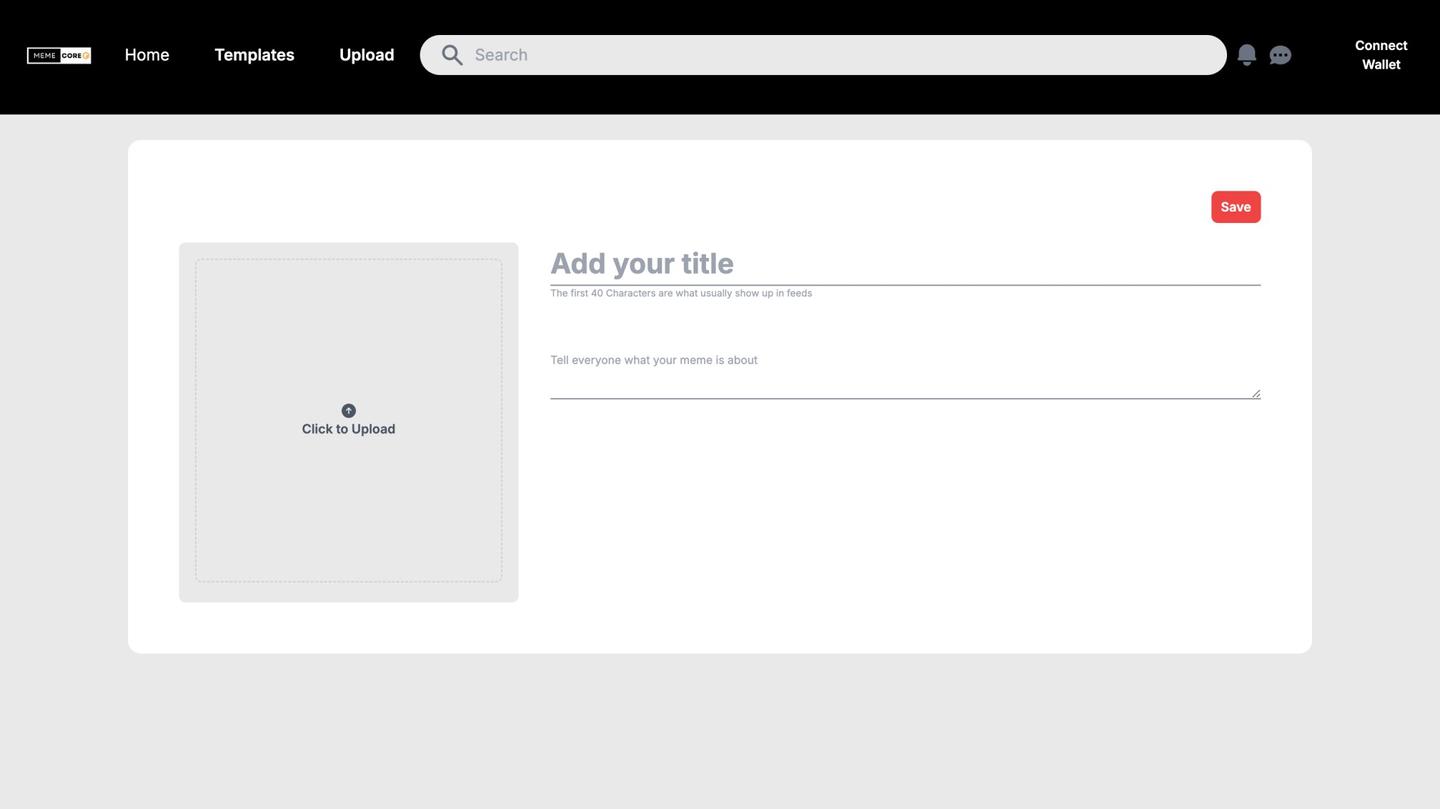Open the Upload page

(x=367, y=55)
